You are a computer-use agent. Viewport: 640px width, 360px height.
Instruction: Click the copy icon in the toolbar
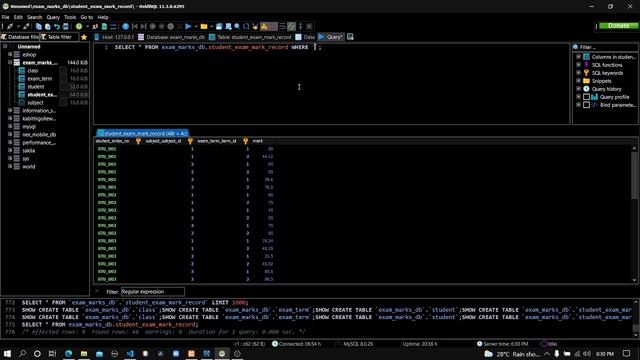tap(39, 27)
